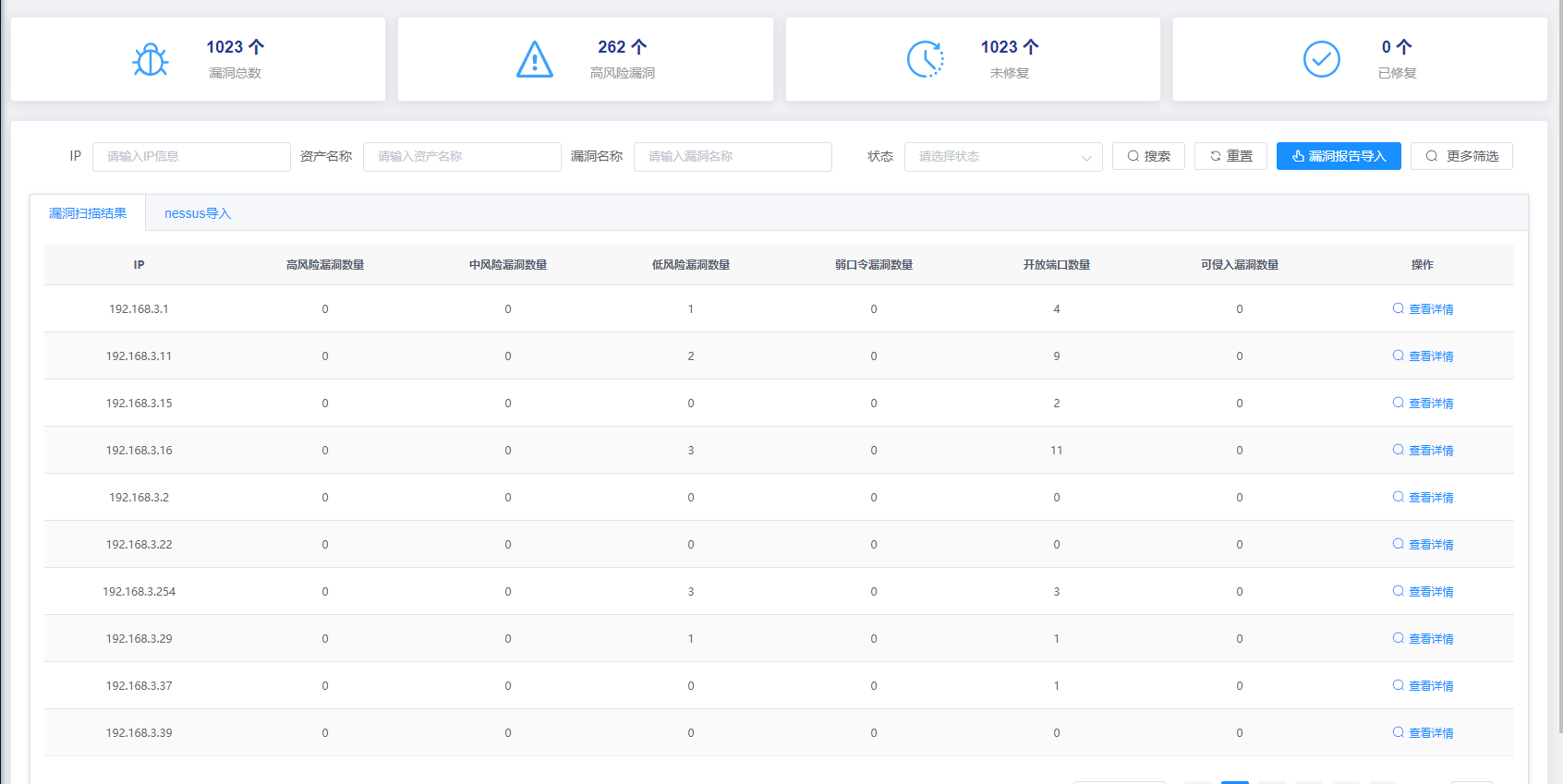Click the 已修复 card label
This screenshot has height=784, width=1563.
click(1397, 73)
